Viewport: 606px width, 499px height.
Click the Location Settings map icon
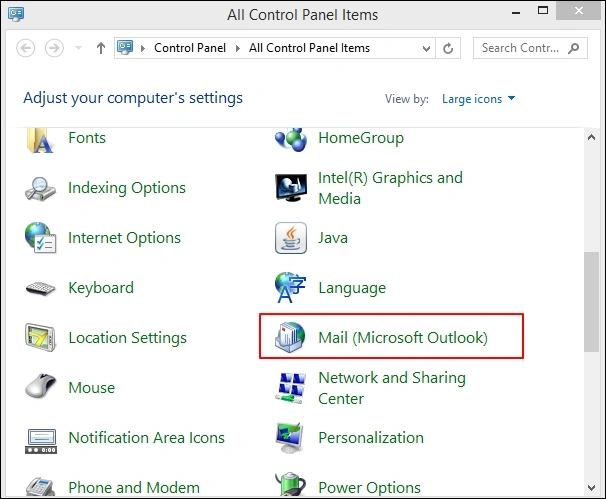coord(41,337)
